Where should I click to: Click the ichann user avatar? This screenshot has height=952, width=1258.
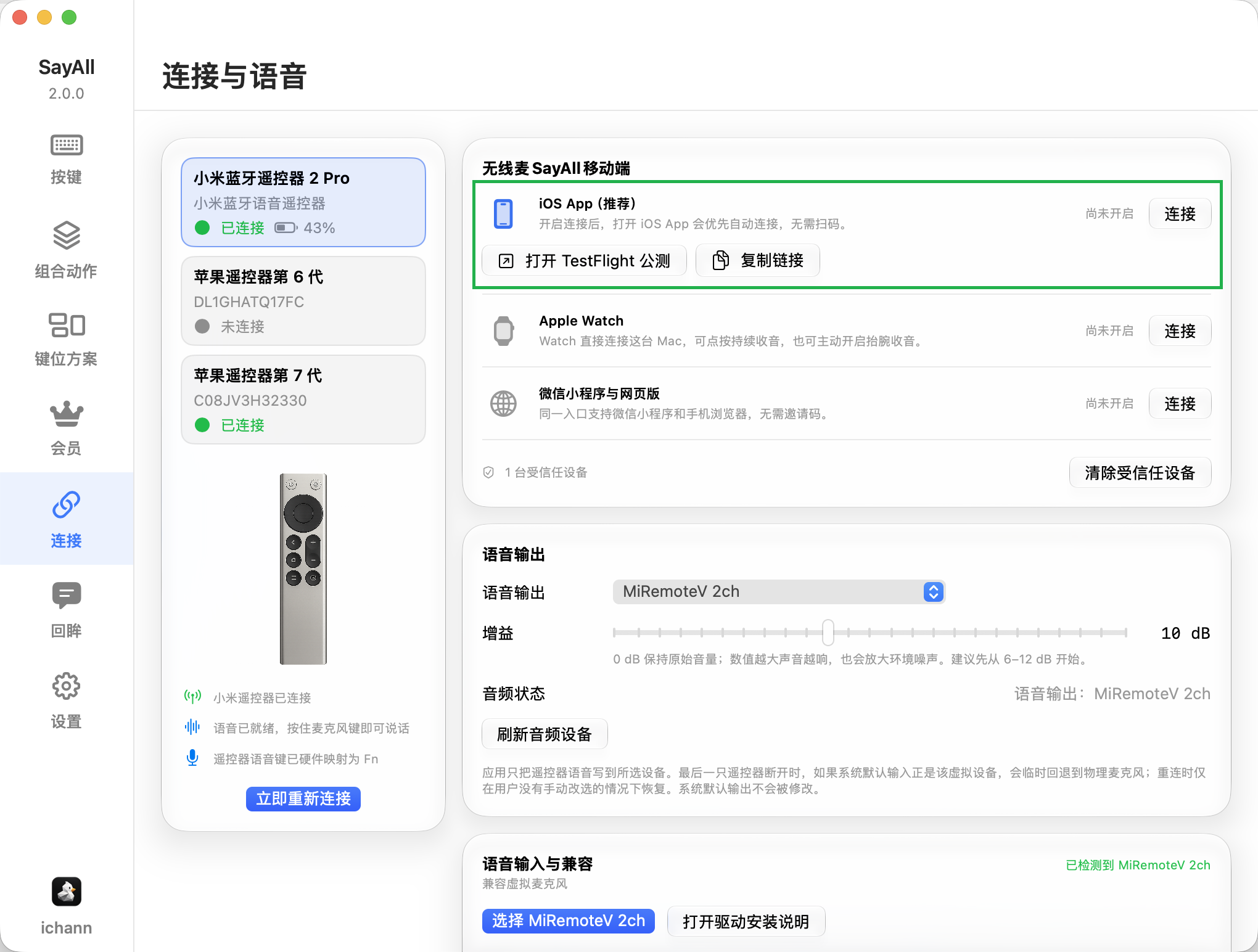pos(66,892)
